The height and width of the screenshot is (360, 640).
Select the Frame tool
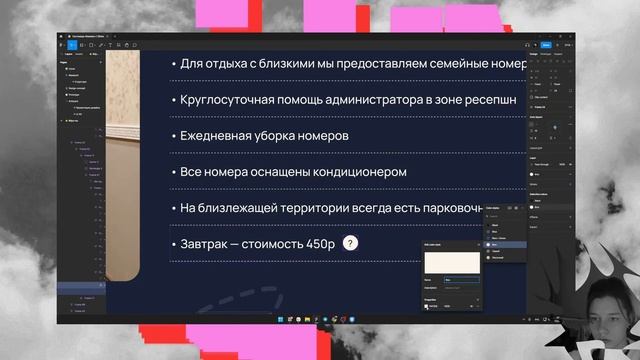[82, 45]
